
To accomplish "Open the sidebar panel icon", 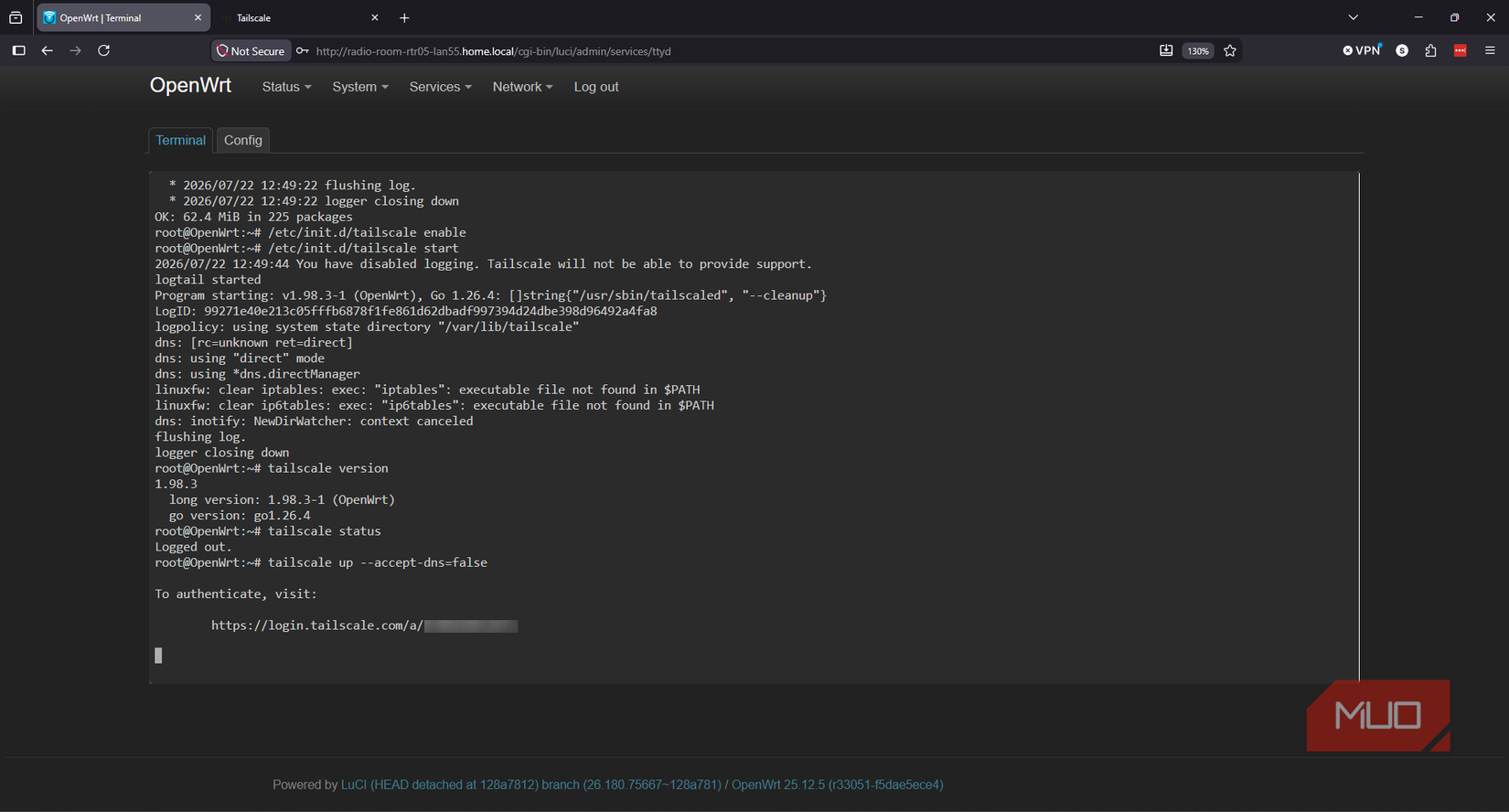I will [18, 50].
